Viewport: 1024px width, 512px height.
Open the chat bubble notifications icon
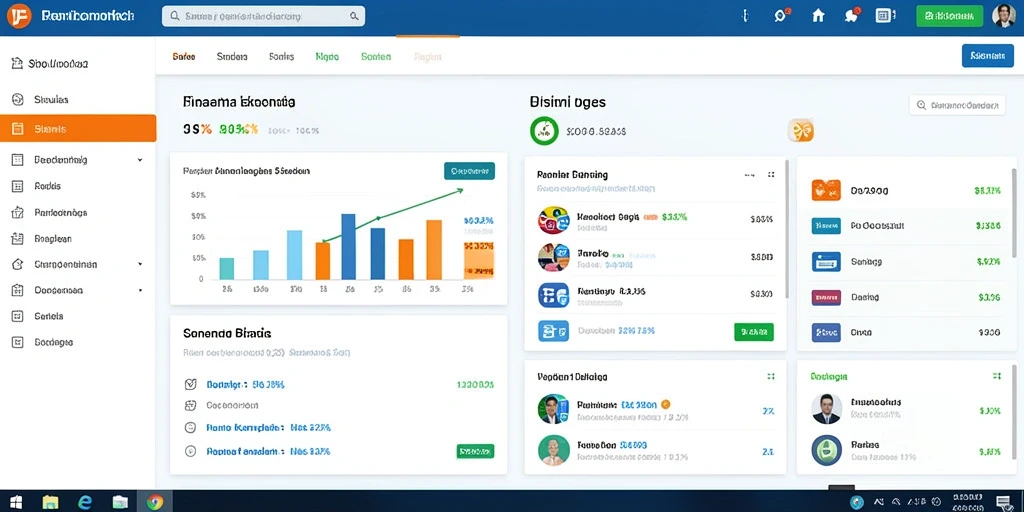(851, 16)
